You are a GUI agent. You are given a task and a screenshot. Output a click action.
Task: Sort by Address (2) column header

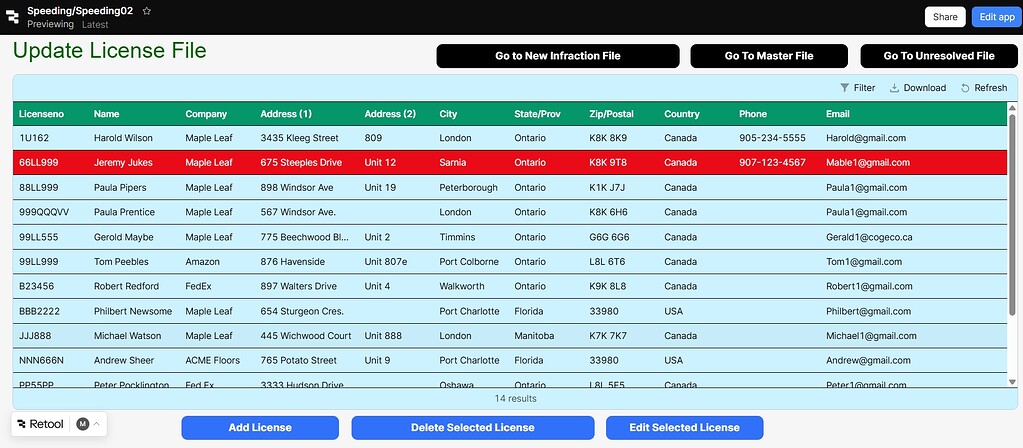(x=390, y=114)
